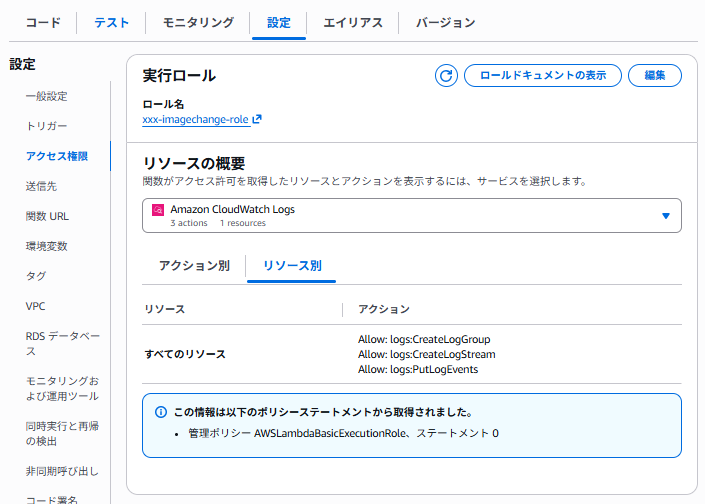Select アクセス権限 in the sidebar

click(x=57, y=156)
